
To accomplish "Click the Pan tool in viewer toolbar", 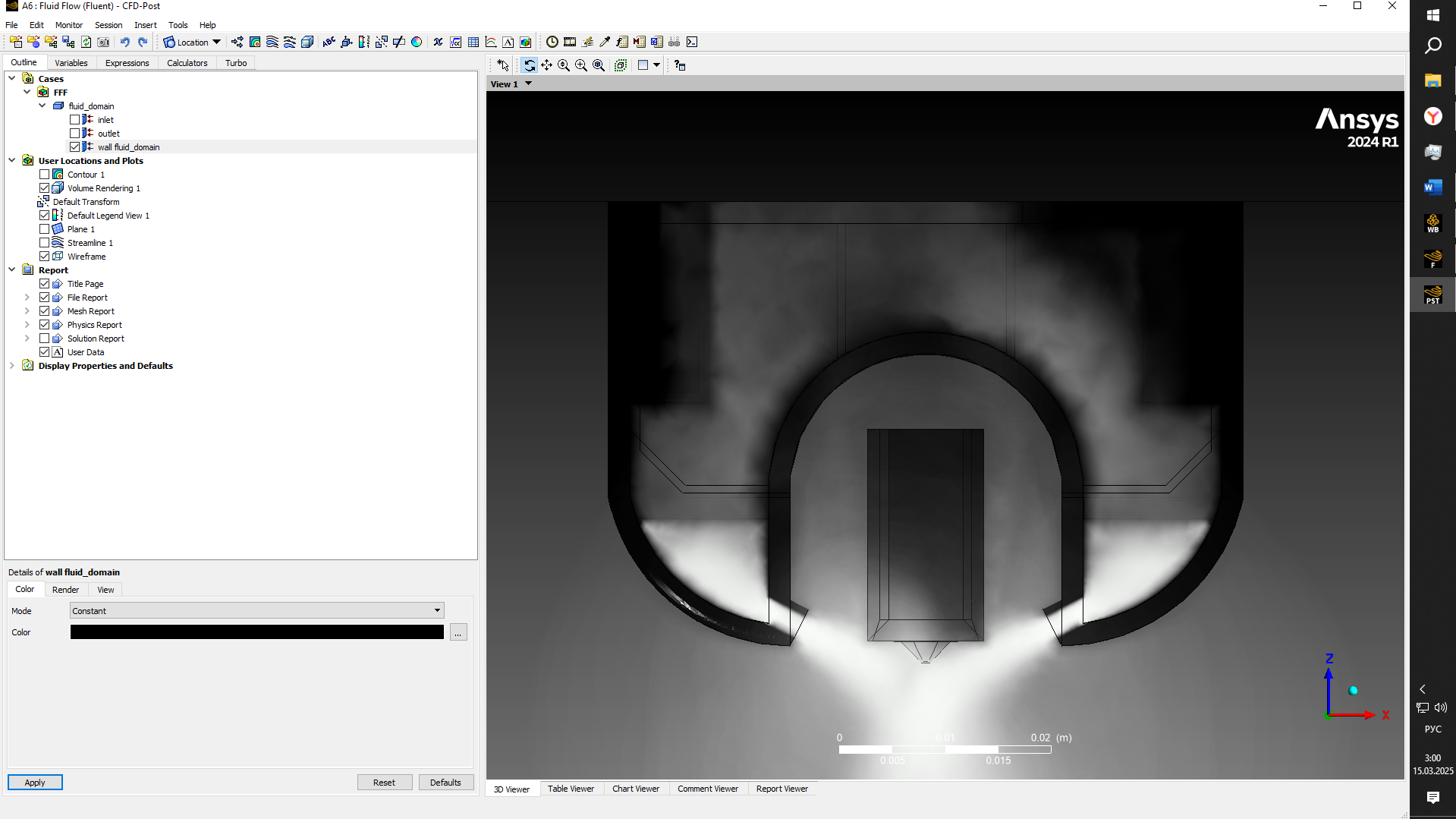I will (546, 65).
